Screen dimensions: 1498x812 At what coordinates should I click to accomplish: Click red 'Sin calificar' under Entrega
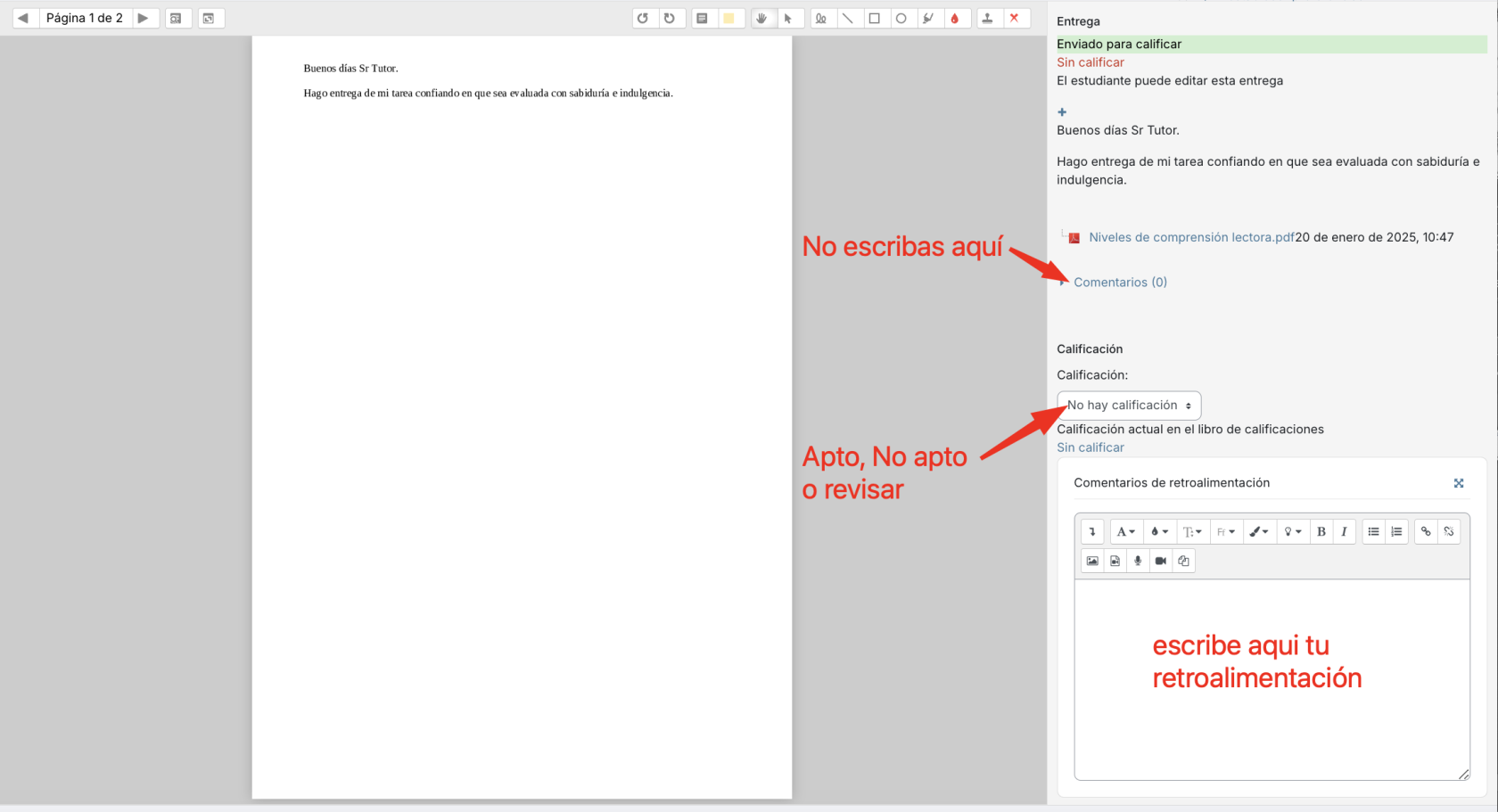tap(1091, 62)
